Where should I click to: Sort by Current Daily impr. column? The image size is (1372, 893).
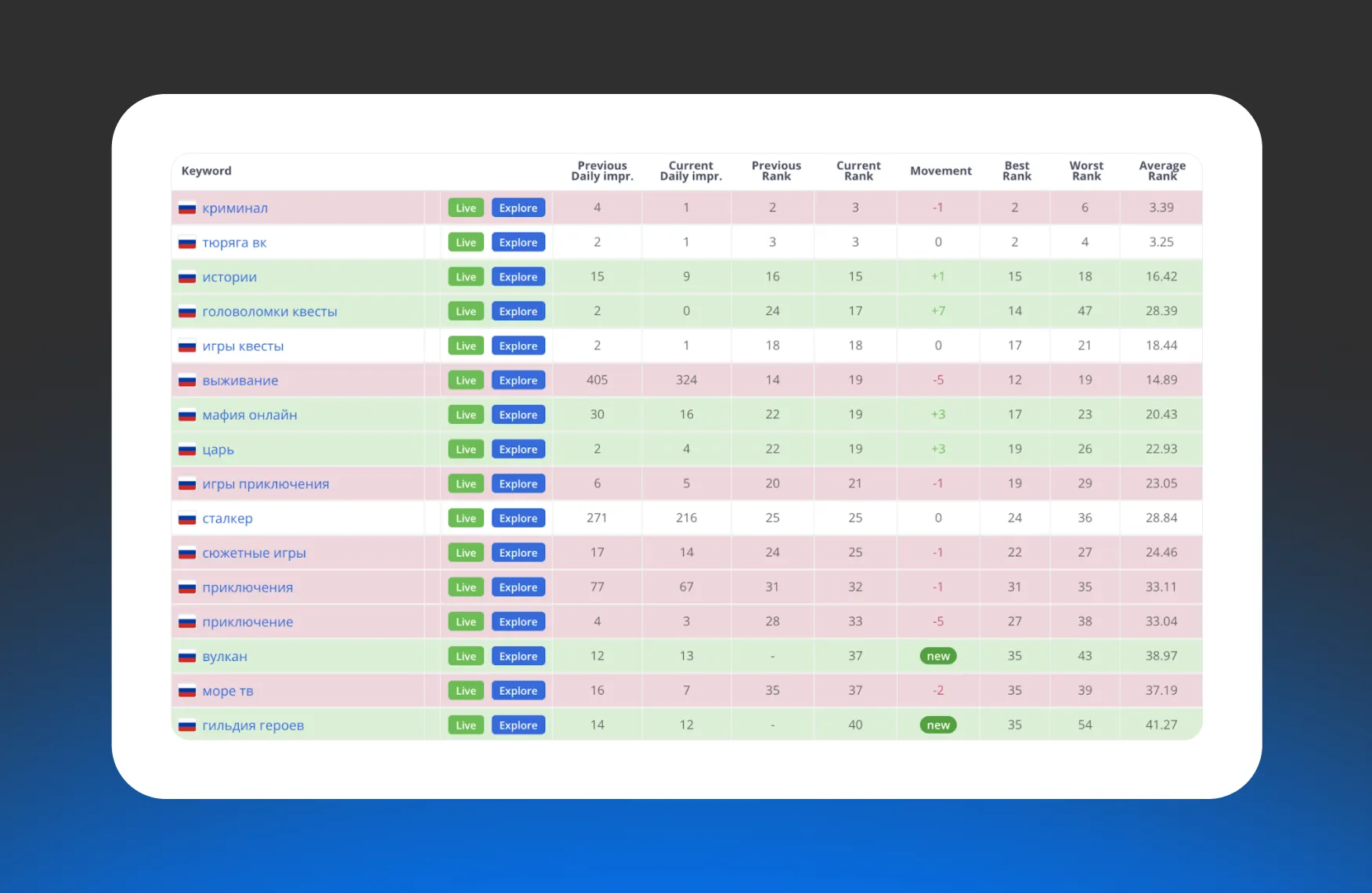(x=691, y=171)
